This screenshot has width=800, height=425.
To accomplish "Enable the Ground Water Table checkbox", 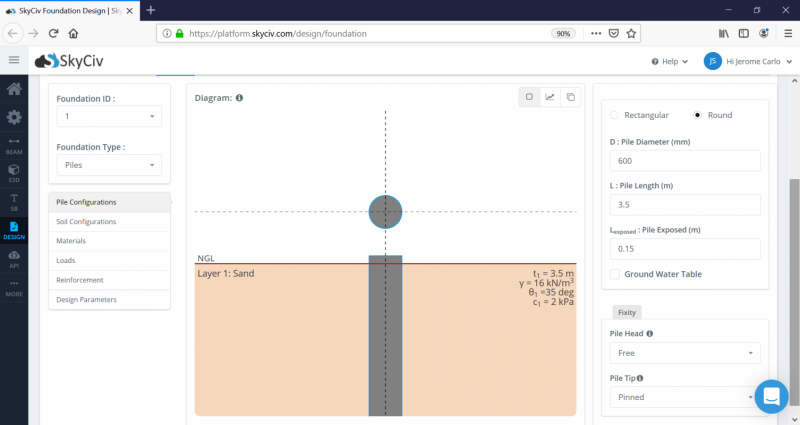I will (615, 274).
